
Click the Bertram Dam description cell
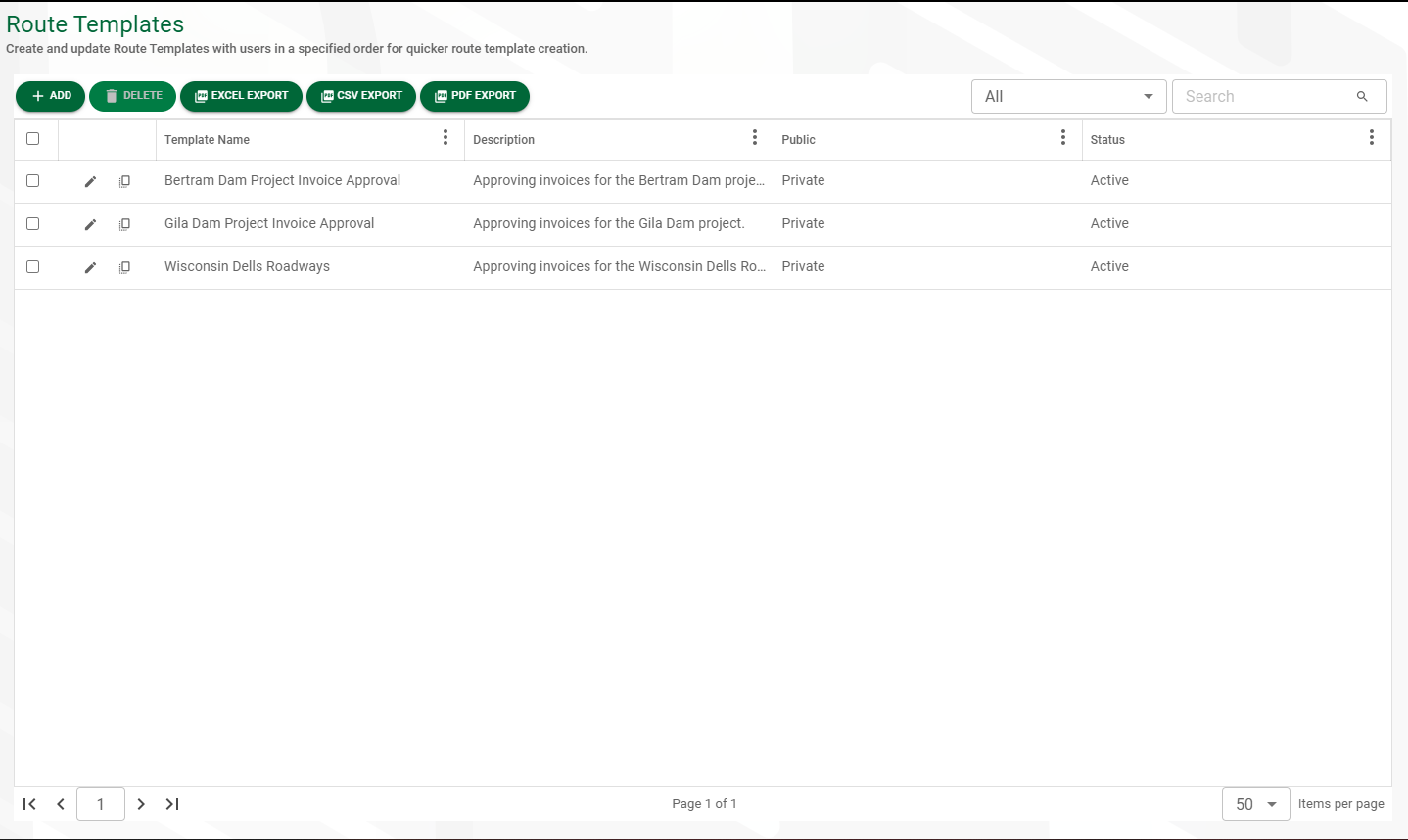pyautogui.click(x=619, y=180)
